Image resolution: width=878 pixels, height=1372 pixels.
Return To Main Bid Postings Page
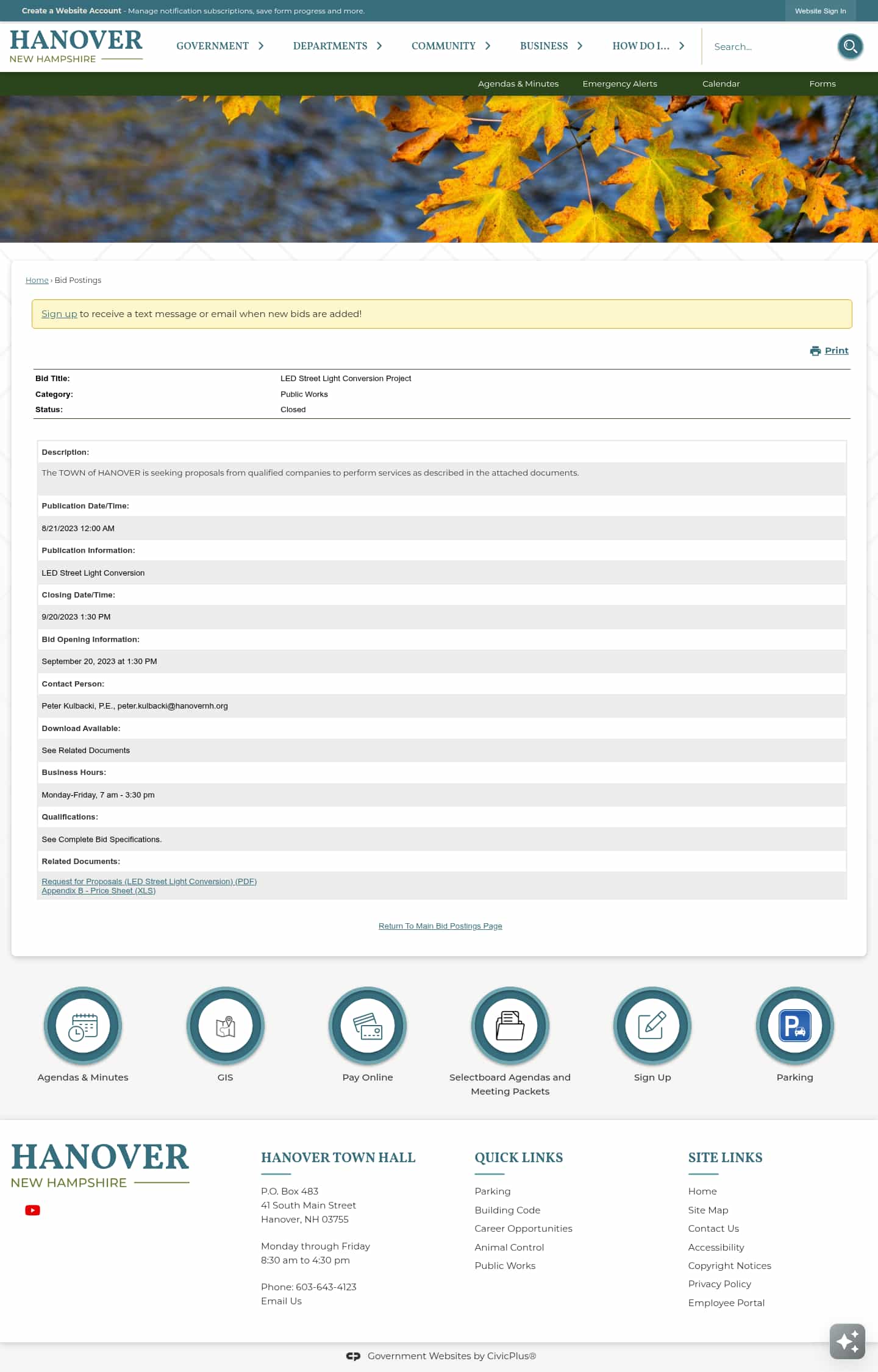pyautogui.click(x=440, y=926)
